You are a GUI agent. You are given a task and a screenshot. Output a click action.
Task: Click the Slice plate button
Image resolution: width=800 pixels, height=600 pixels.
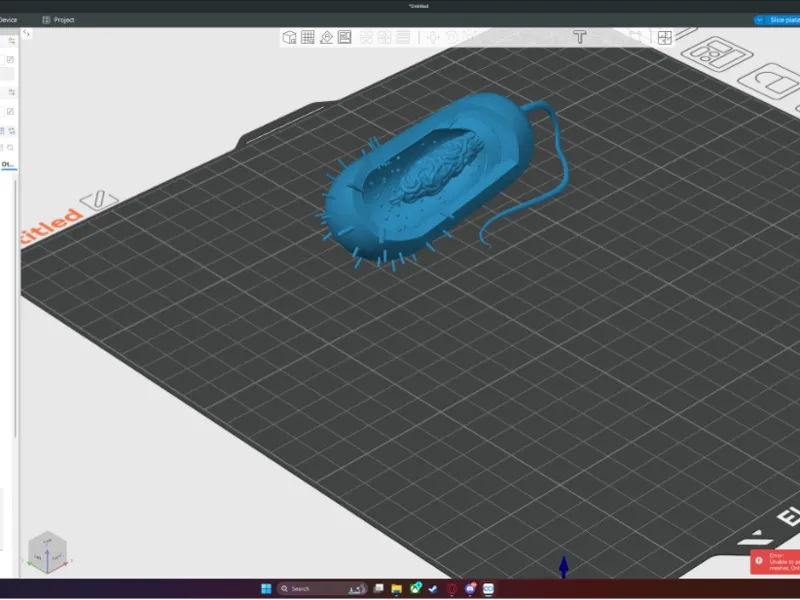[784, 20]
